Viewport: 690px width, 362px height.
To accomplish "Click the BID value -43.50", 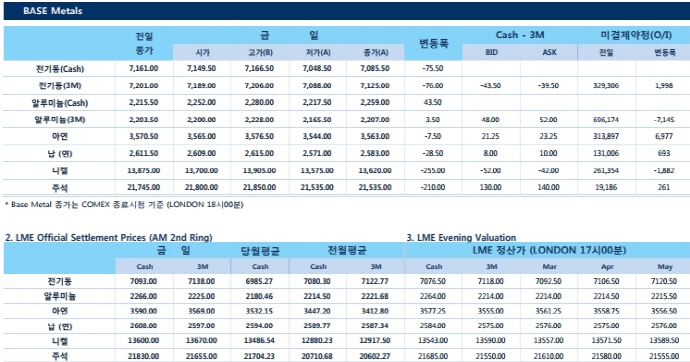I will pos(490,86).
